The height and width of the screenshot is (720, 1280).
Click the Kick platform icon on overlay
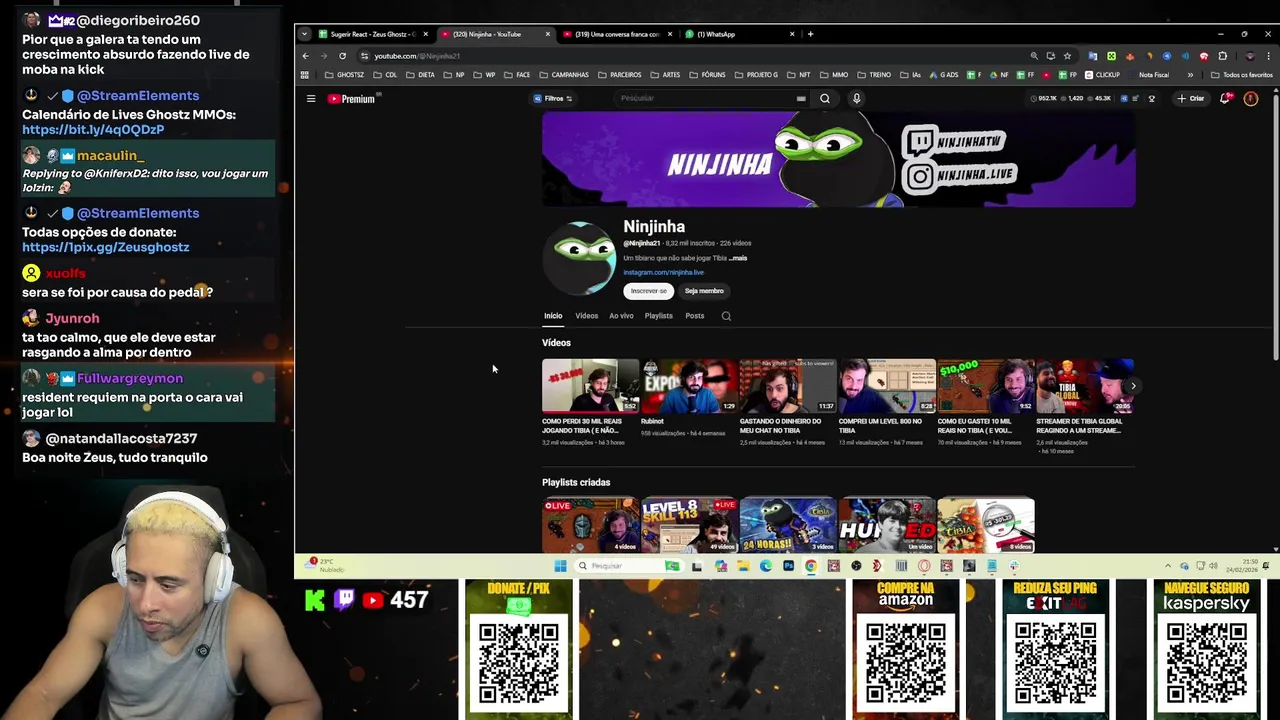point(315,600)
